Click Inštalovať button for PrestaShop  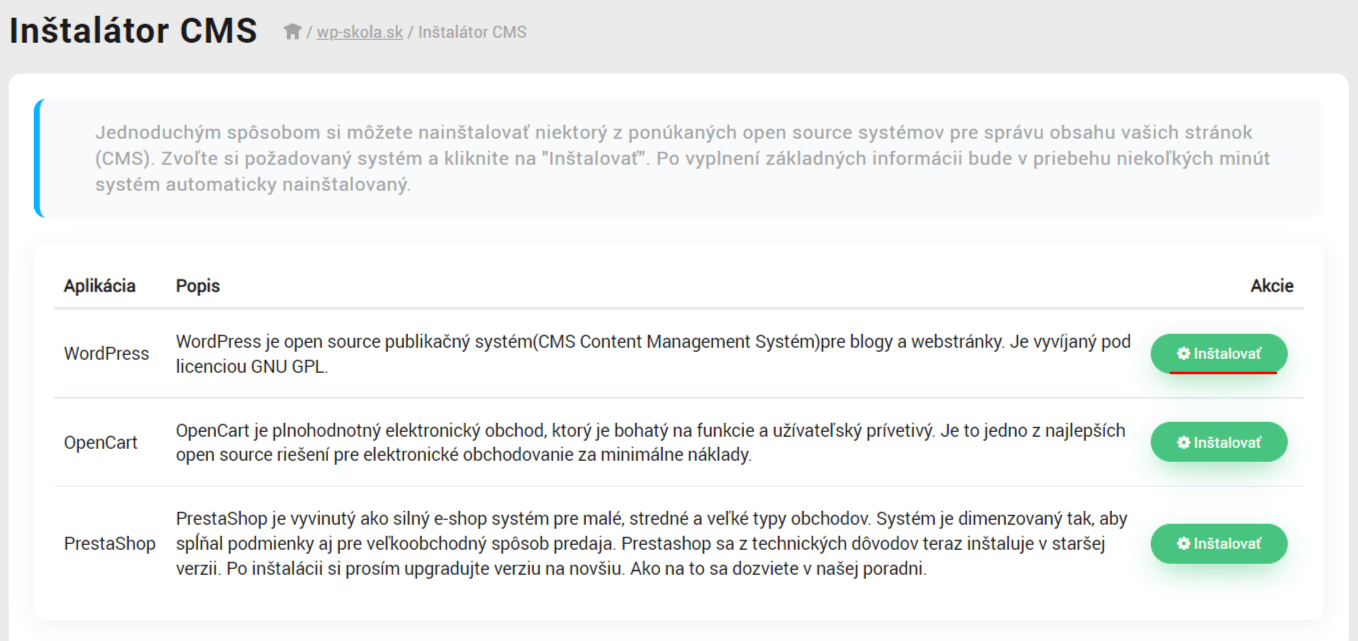(1219, 544)
